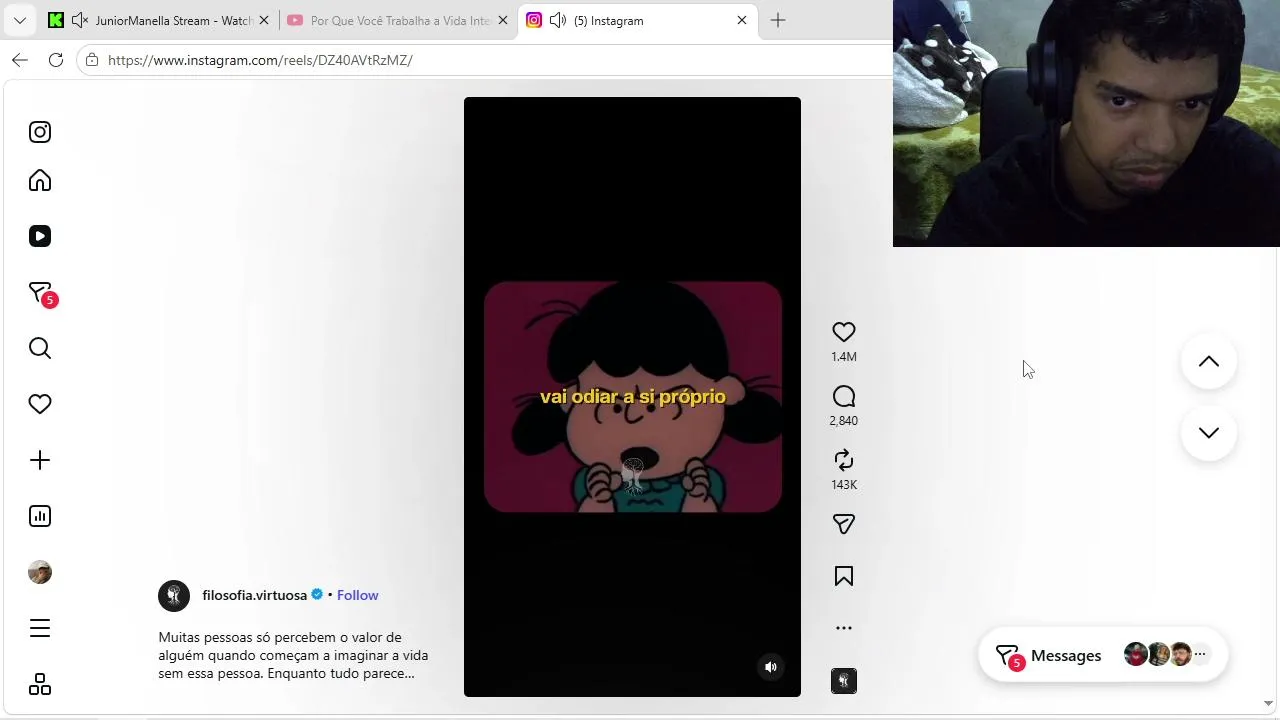Follow filosofia.virtuosa
1280x720 pixels.
tap(357, 595)
